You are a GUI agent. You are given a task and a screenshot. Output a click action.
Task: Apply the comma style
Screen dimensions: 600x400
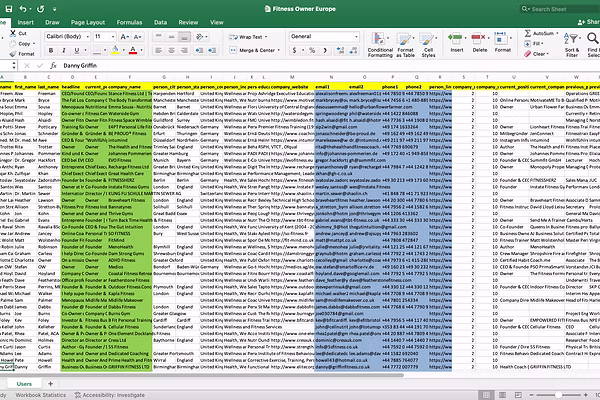[325, 50]
